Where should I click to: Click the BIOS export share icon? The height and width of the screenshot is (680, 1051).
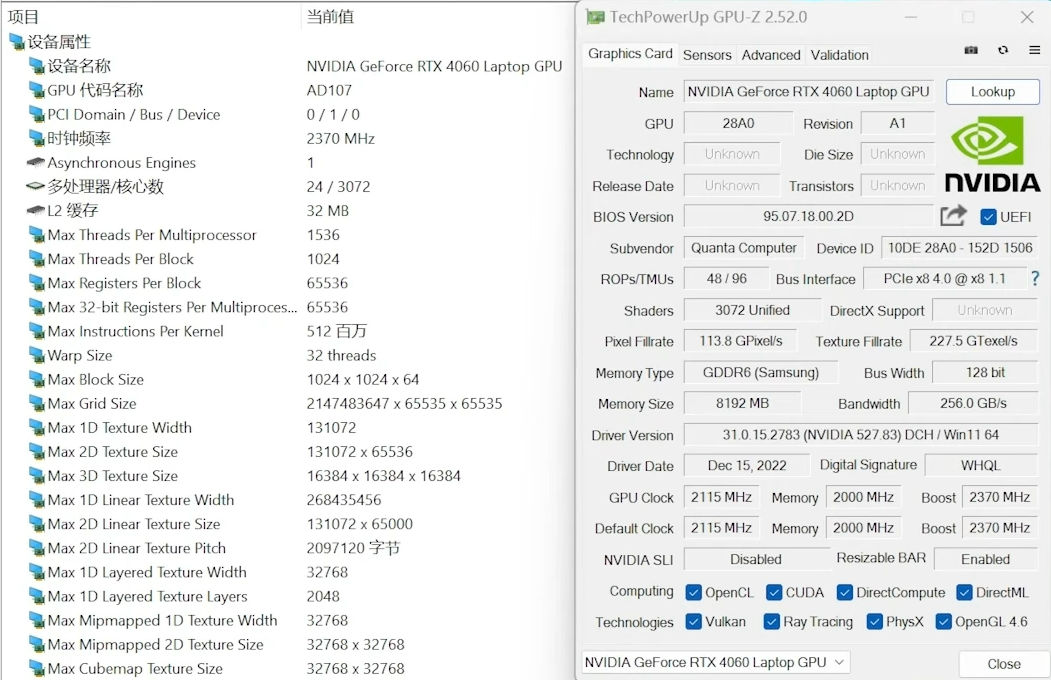[x=954, y=216]
